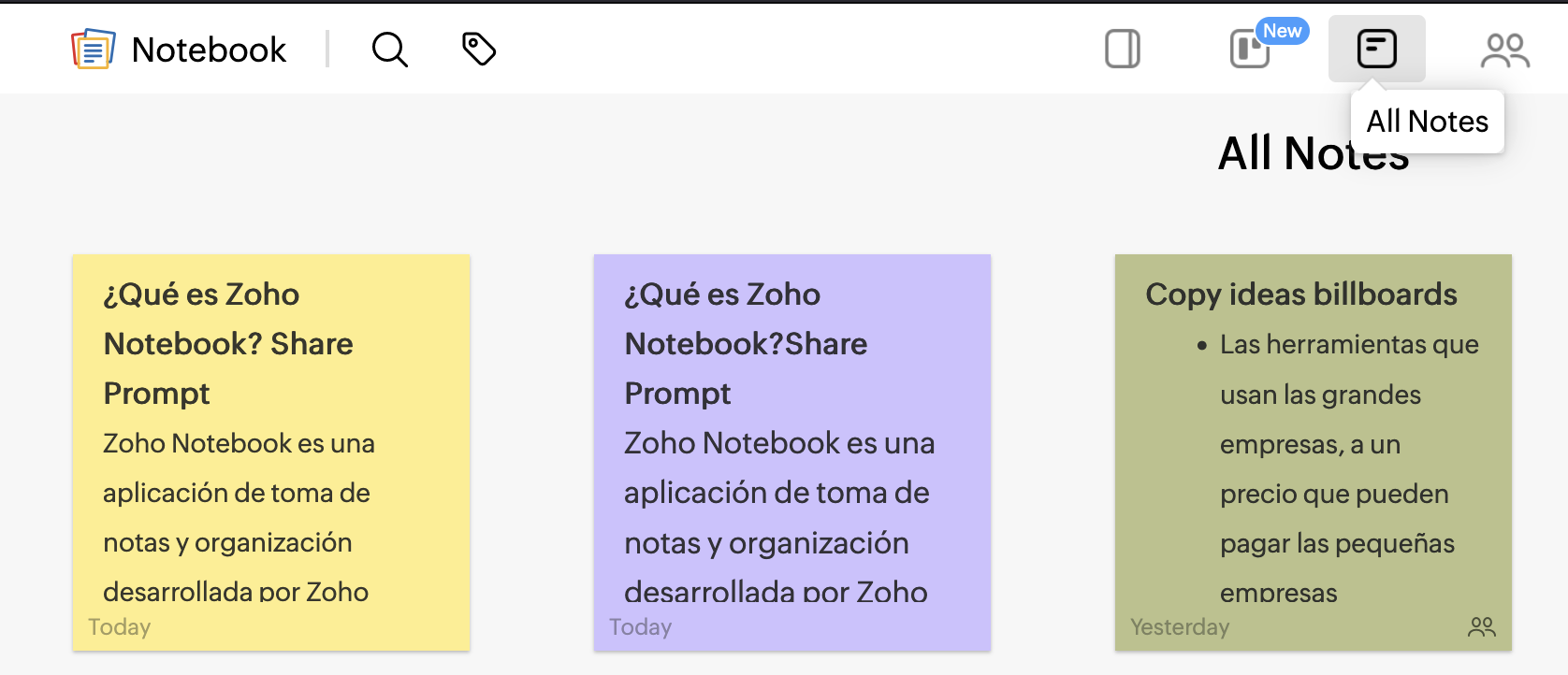Select the All Notes view icon

[1378, 49]
